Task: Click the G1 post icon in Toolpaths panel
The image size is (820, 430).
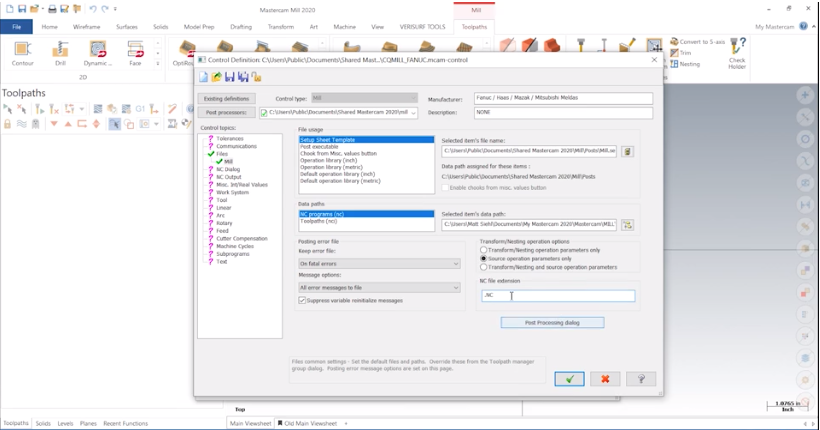Action: 140,109
